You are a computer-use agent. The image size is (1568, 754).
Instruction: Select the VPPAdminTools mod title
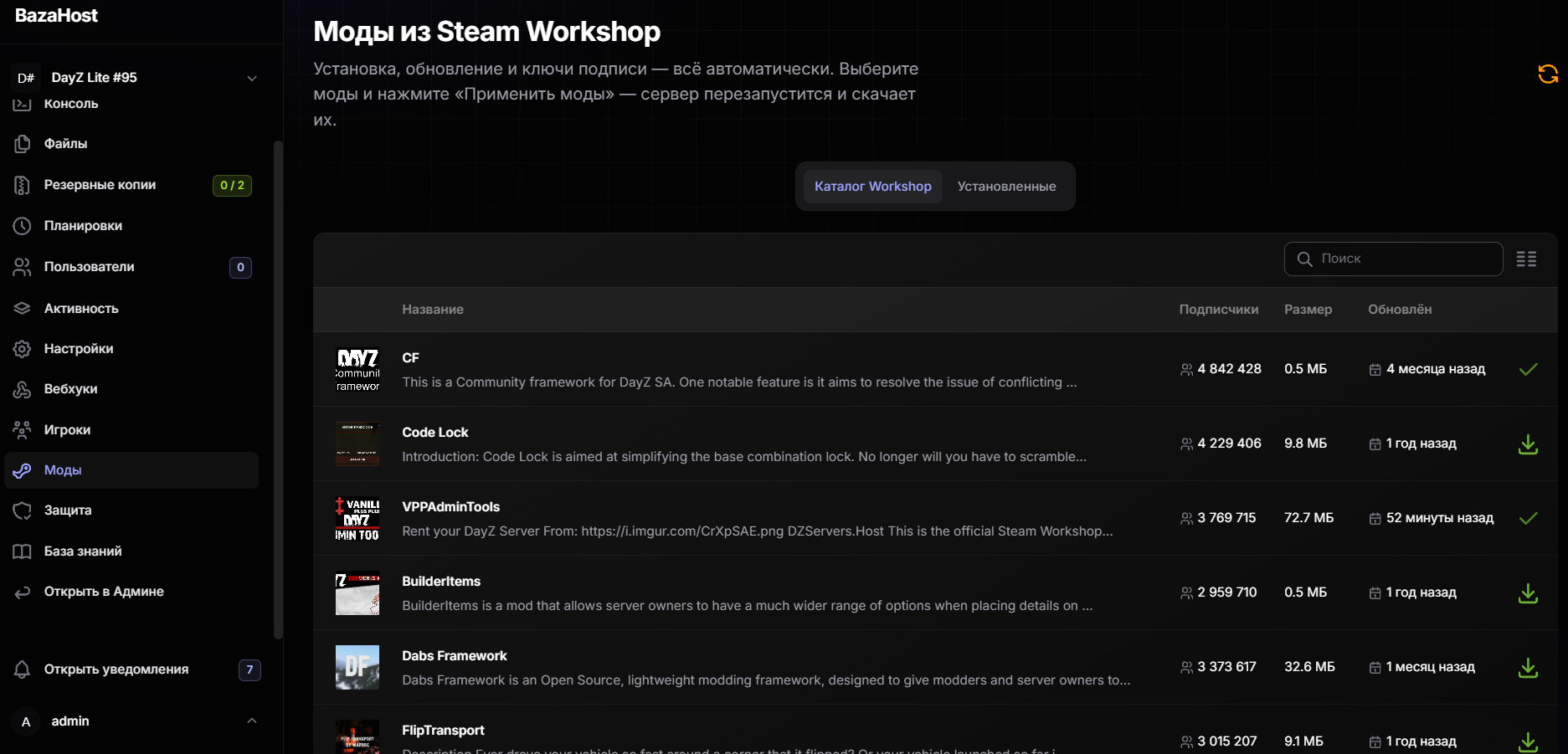[x=450, y=507]
